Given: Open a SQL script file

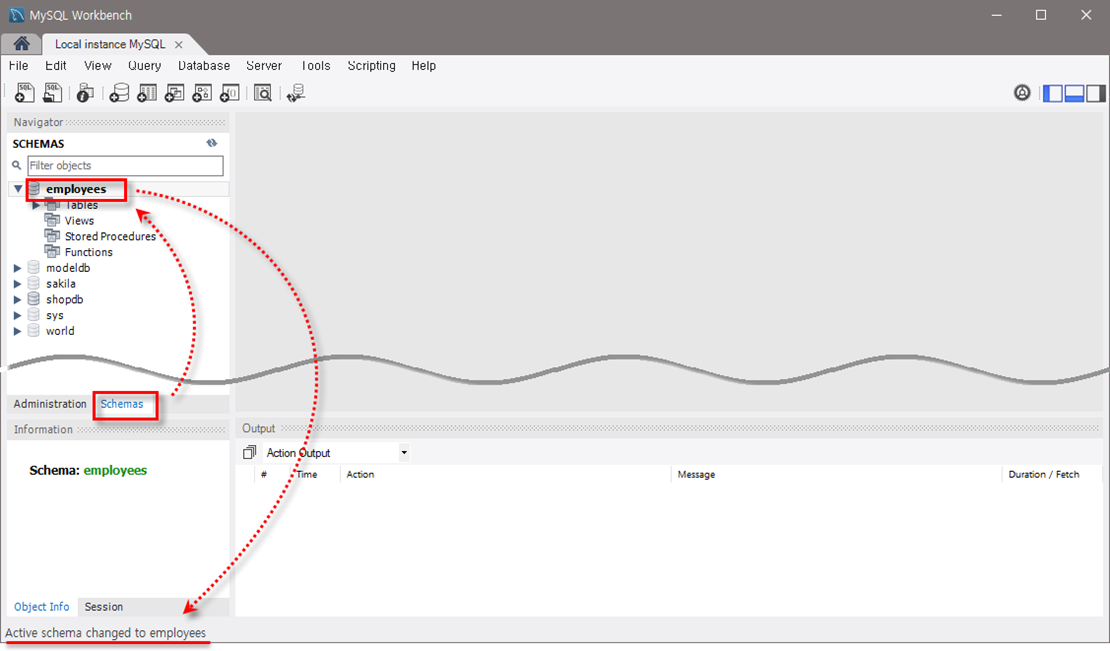Looking at the screenshot, I should pos(52,93).
